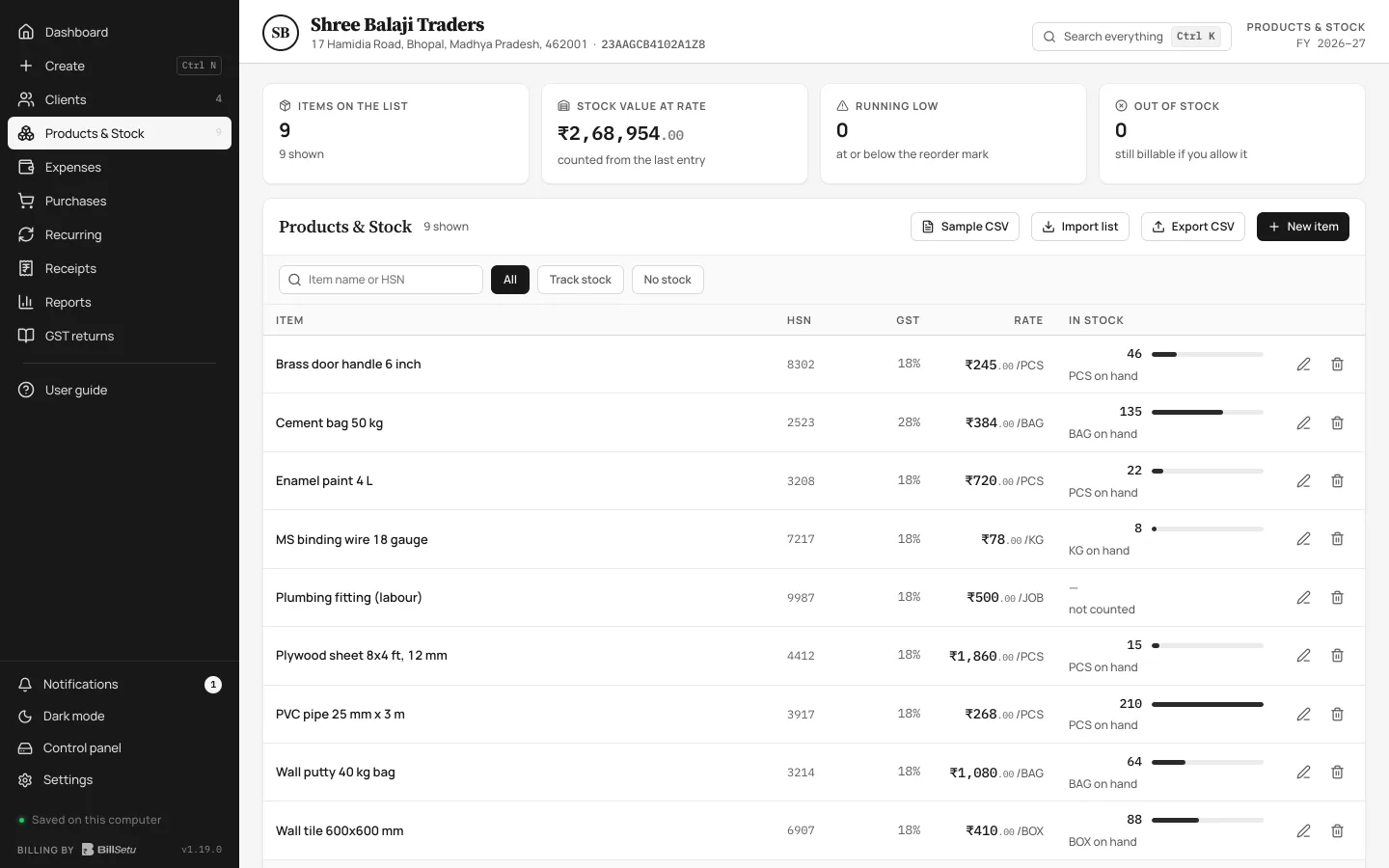Viewport: 1389px width, 868px height.
Task: Add a New item
Action: point(1303,227)
